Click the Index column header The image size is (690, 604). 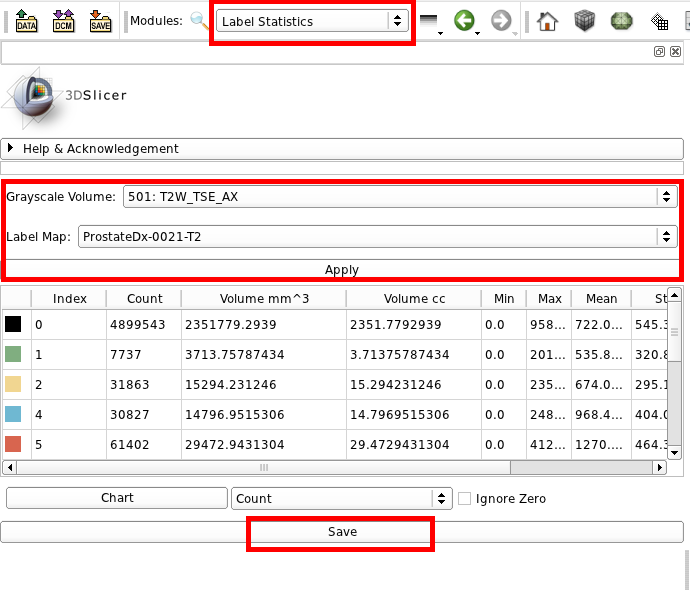pyautogui.click(x=69, y=299)
